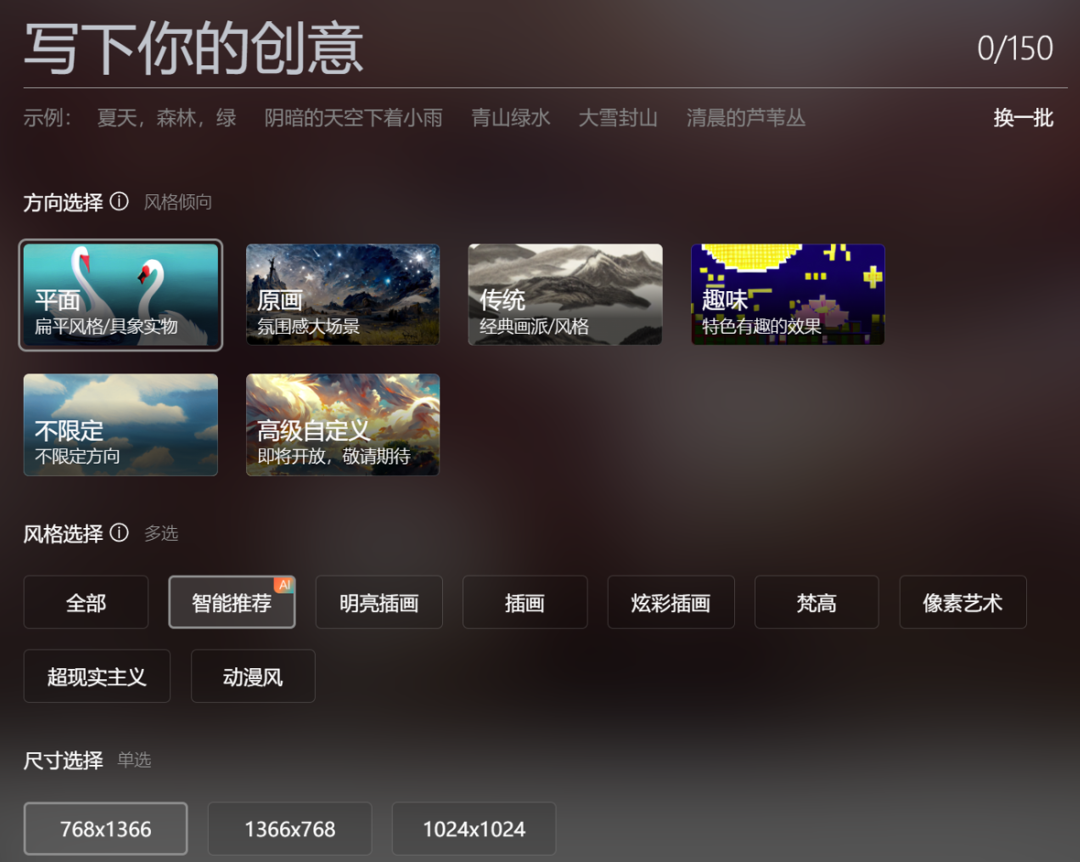This screenshot has width=1080, height=862.
Task: Click the info icon beside 风格选择
Action: pyautogui.click(x=119, y=534)
